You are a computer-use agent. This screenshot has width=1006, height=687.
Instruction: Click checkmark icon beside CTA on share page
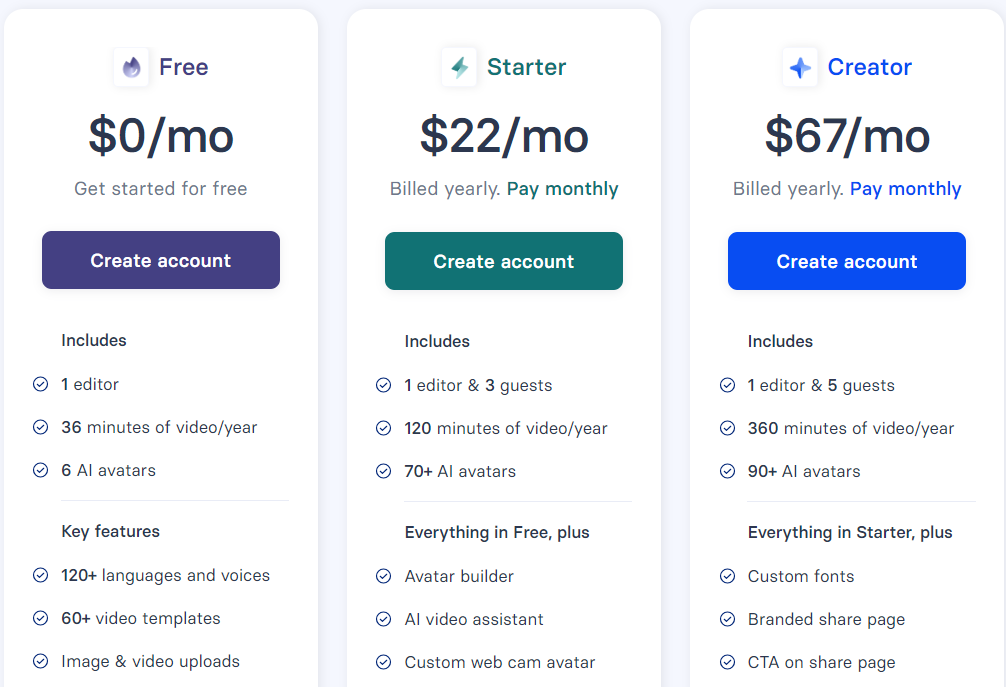tap(728, 662)
